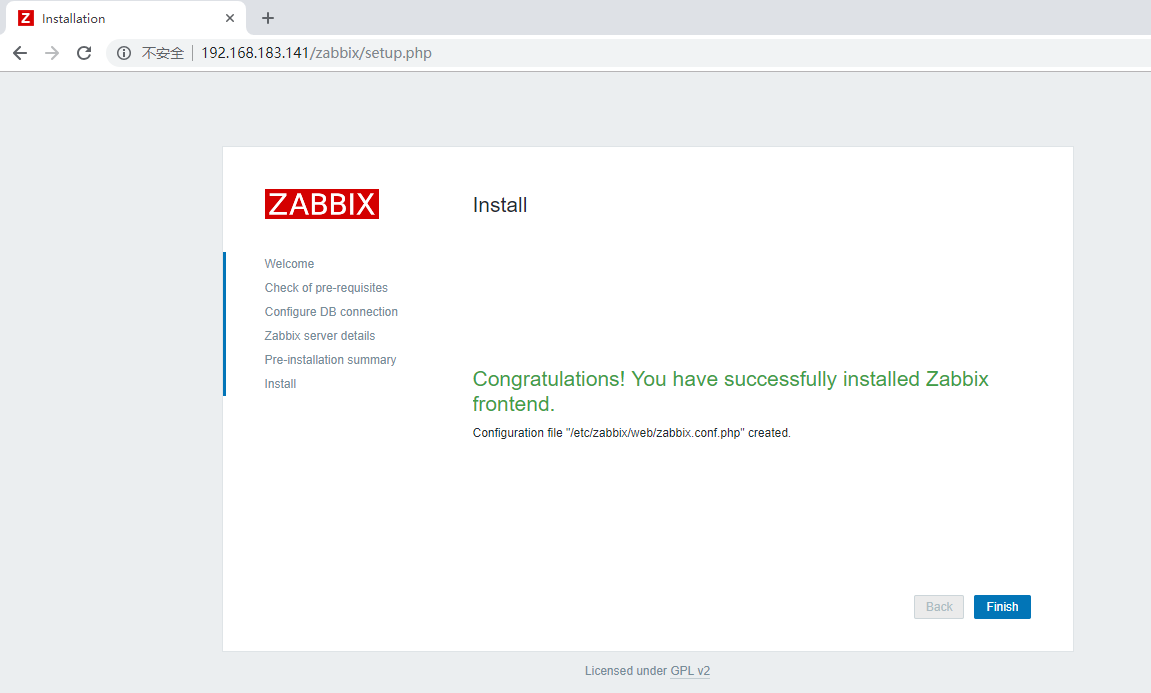Screen dimensions: 1151x693
Task: Click the 'Licensed under' footer text
Action: [x=625, y=671]
